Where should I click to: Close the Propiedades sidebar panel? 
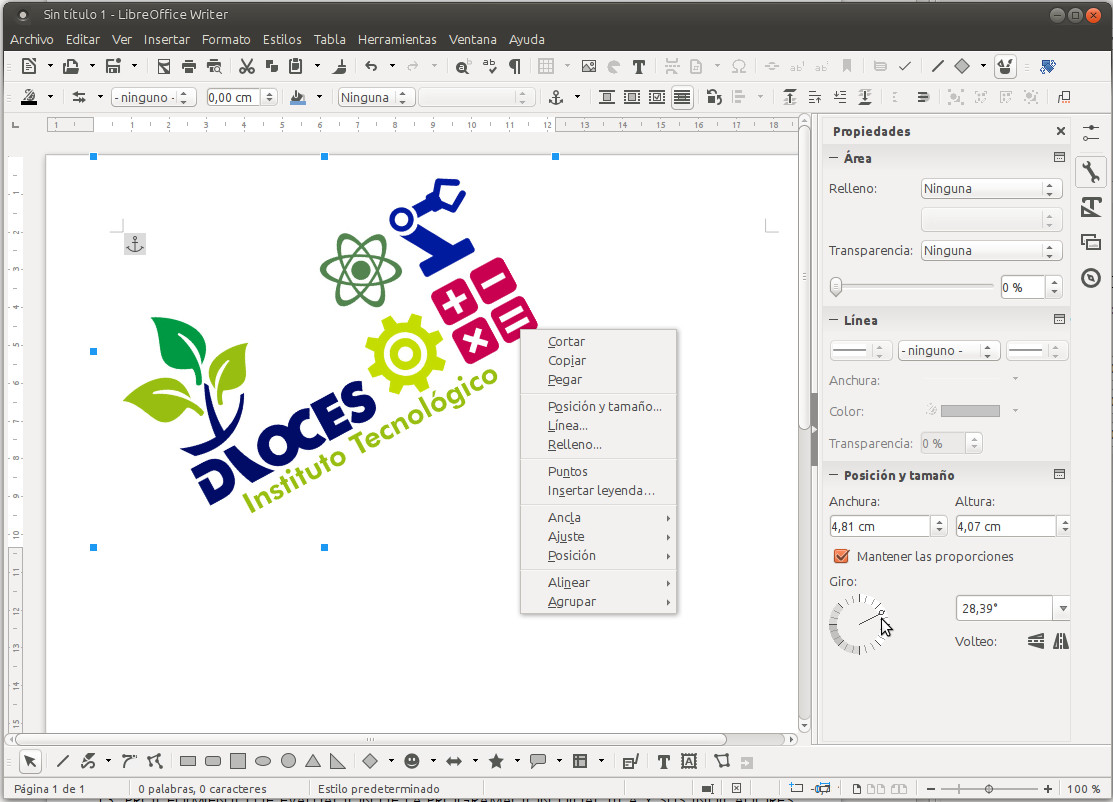1060,131
